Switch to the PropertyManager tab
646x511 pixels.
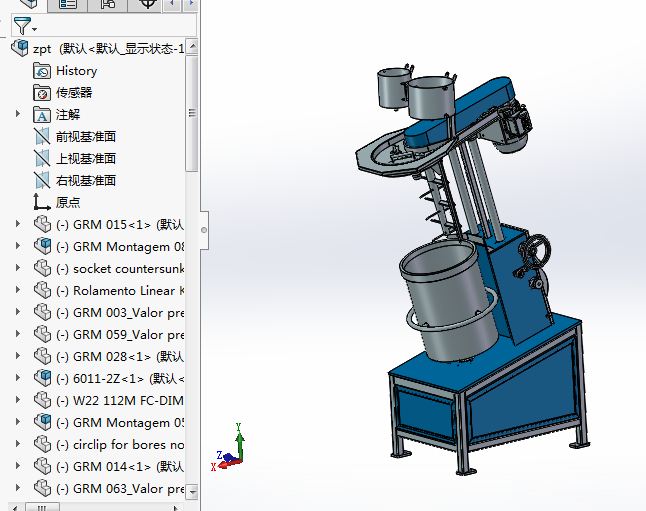point(68,5)
